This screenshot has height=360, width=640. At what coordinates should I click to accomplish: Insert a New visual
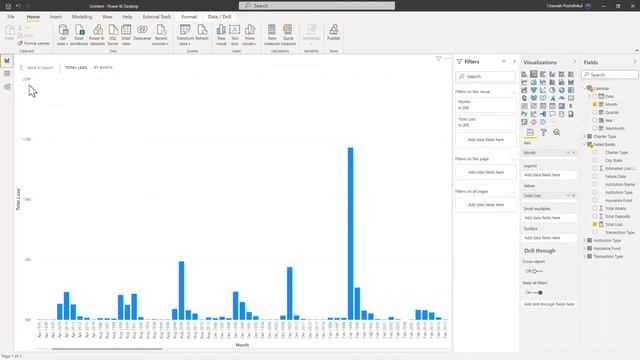click(221, 35)
